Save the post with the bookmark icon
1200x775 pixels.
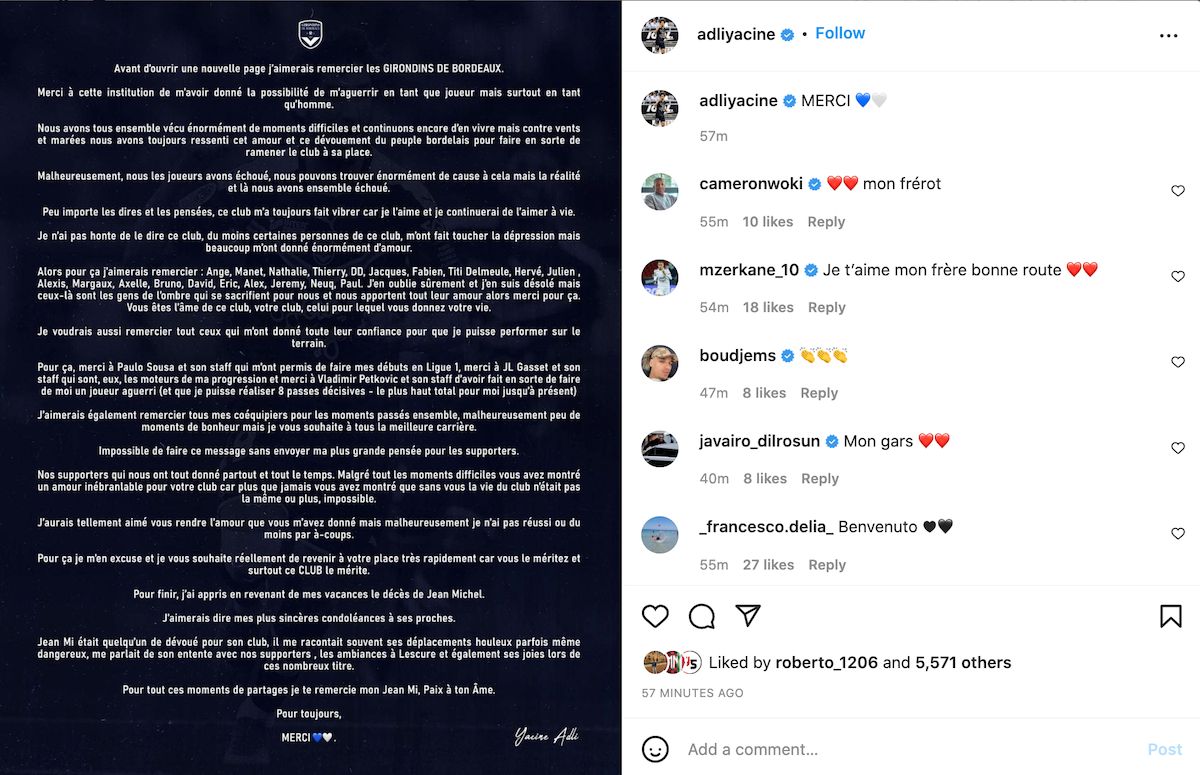(1171, 616)
